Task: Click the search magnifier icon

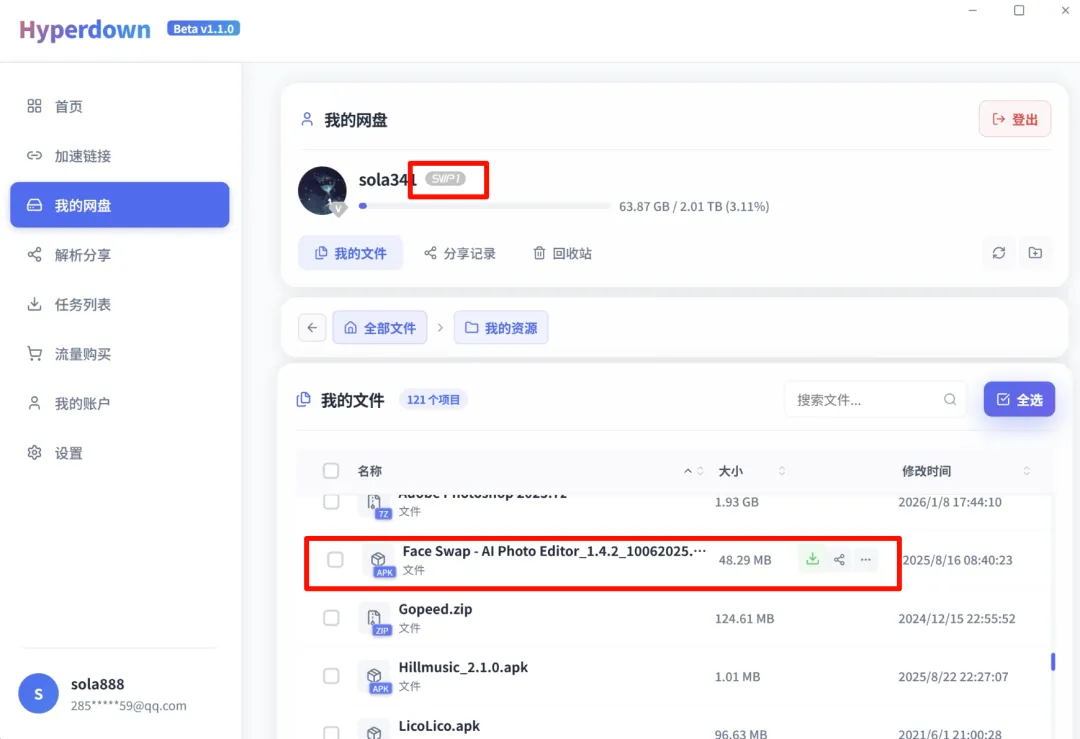Action: click(x=950, y=399)
